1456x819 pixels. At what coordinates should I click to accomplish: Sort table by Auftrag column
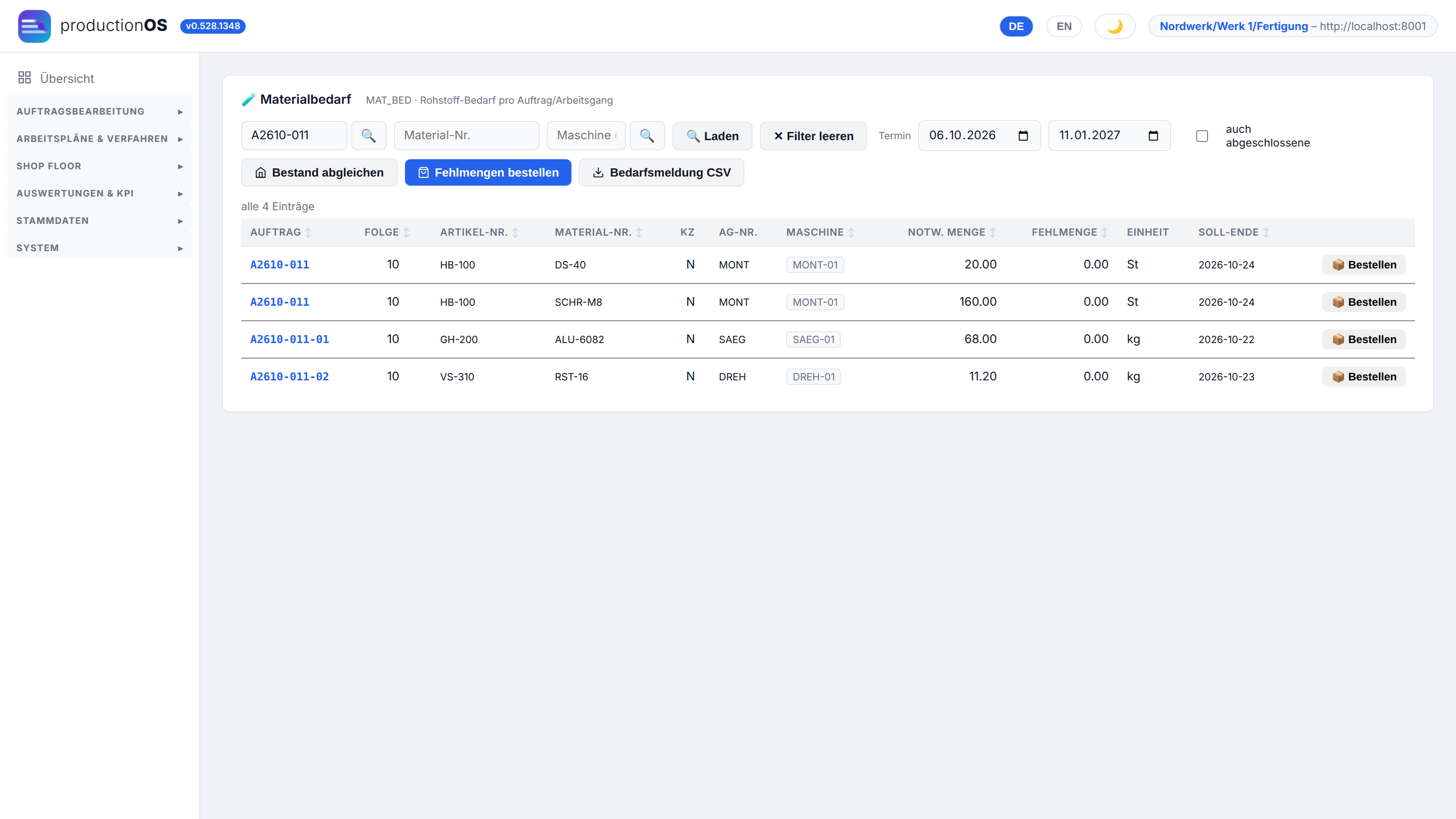point(281,233)
